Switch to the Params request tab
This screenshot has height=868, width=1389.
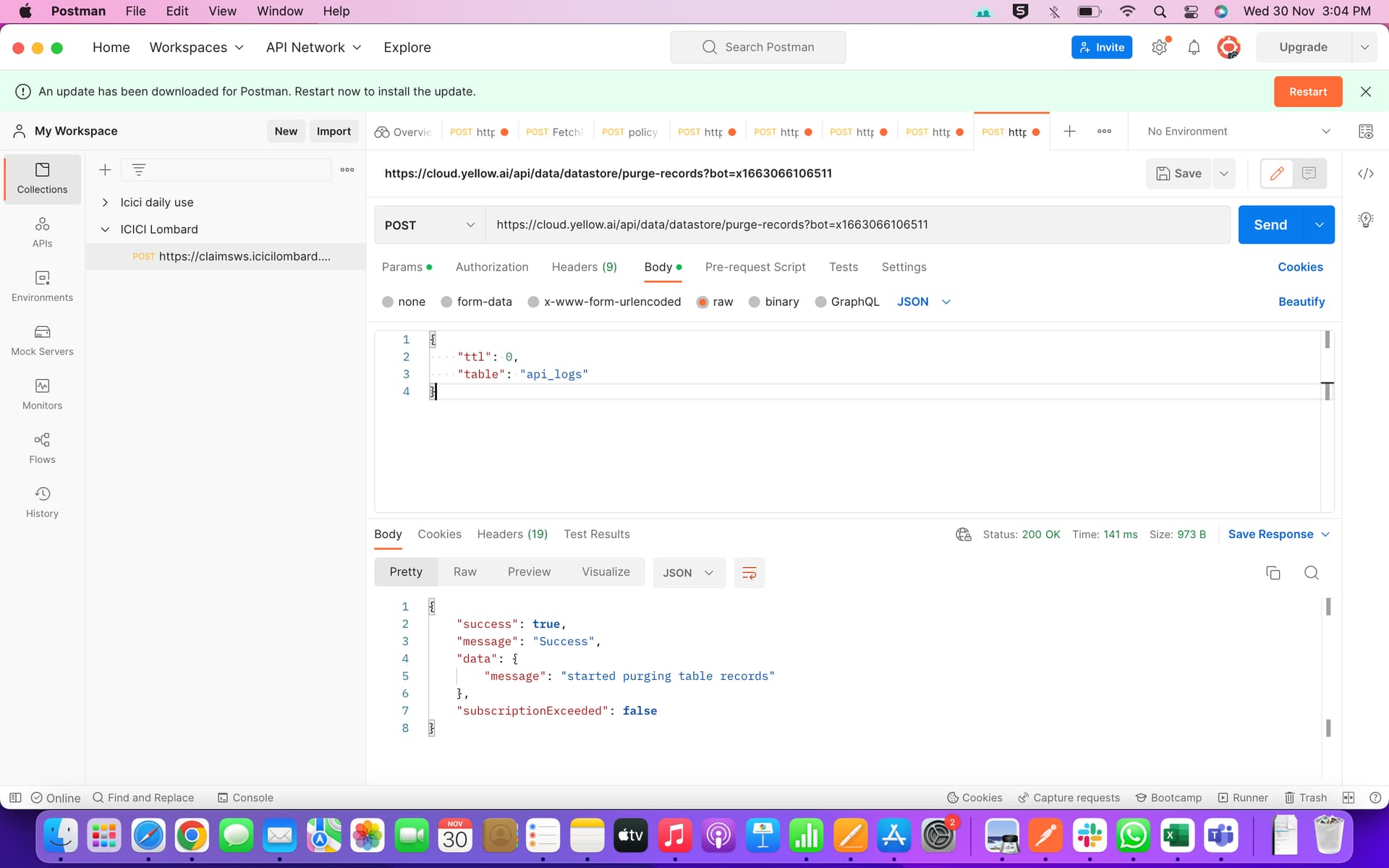pos(407,267)
